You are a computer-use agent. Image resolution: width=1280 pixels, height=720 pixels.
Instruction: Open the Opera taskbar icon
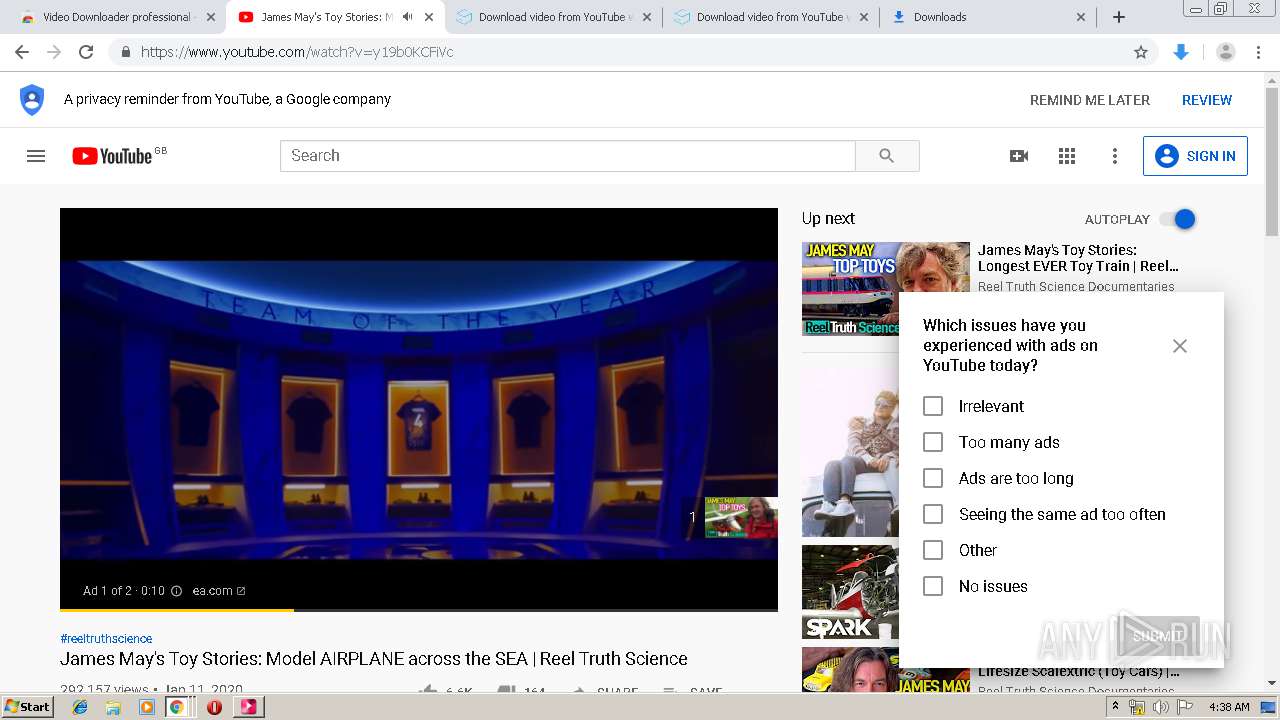coord(214,707)
